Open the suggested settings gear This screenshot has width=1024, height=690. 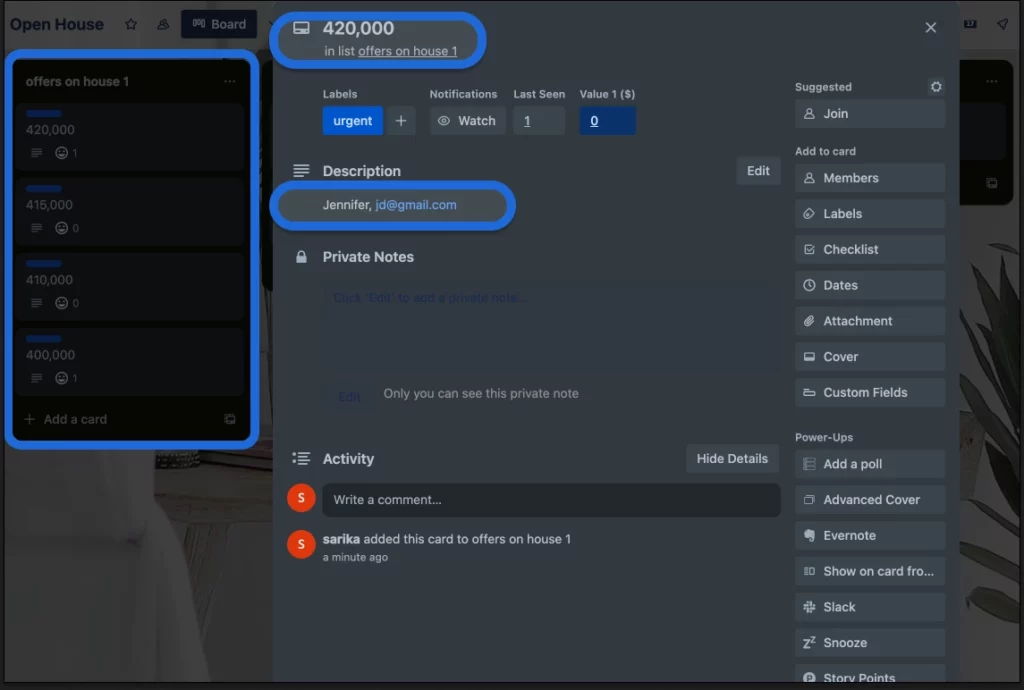click(936, 87)
